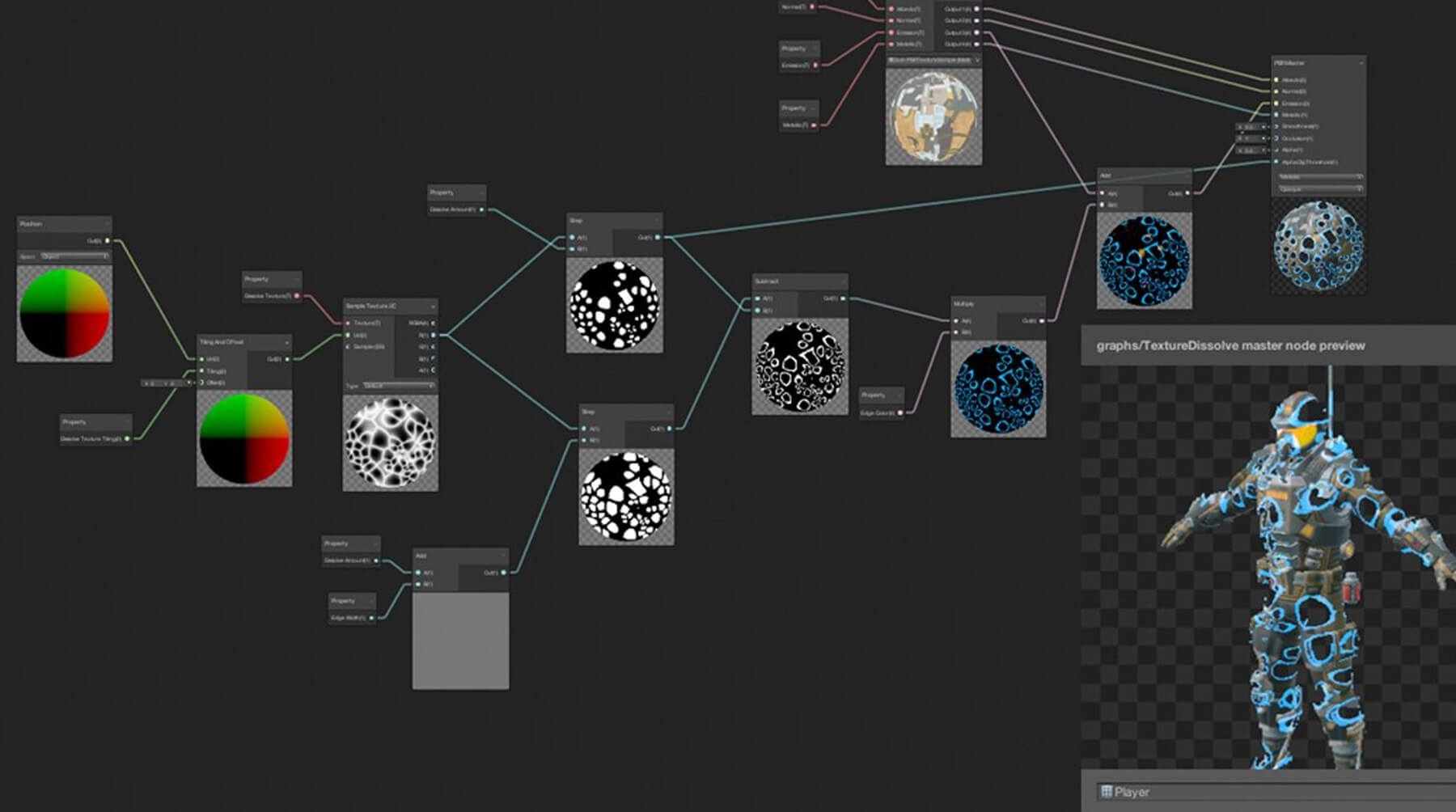This screenshot has width=1456, height=812.
Task: Open the Position node Space dropdown
Action: 74,256
